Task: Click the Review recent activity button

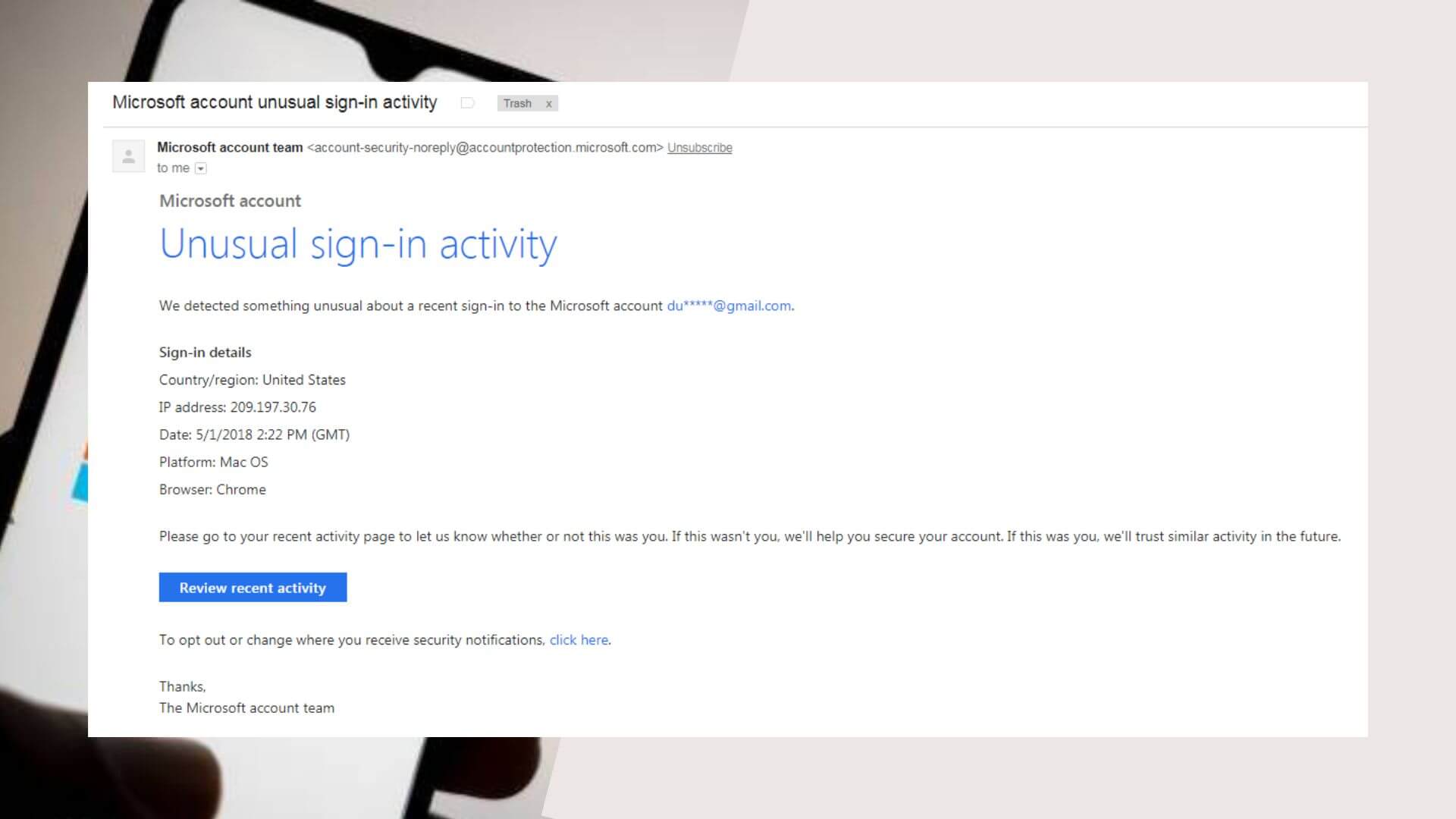Action: click(253, 588)
